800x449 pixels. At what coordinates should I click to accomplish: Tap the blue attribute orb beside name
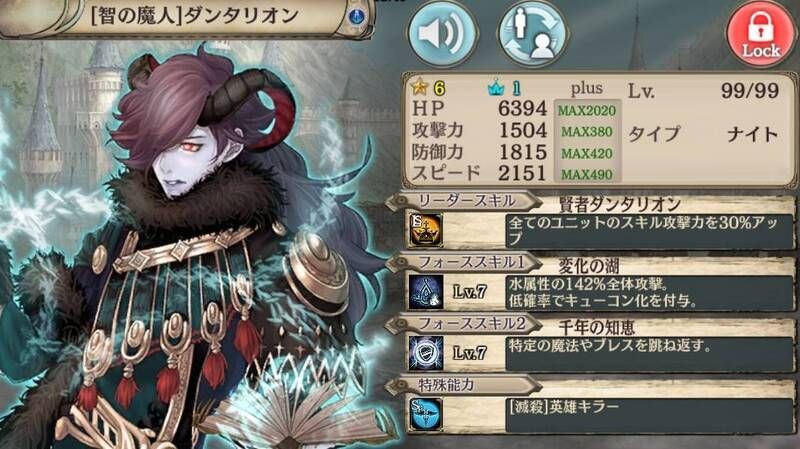(x=356, y=17)
